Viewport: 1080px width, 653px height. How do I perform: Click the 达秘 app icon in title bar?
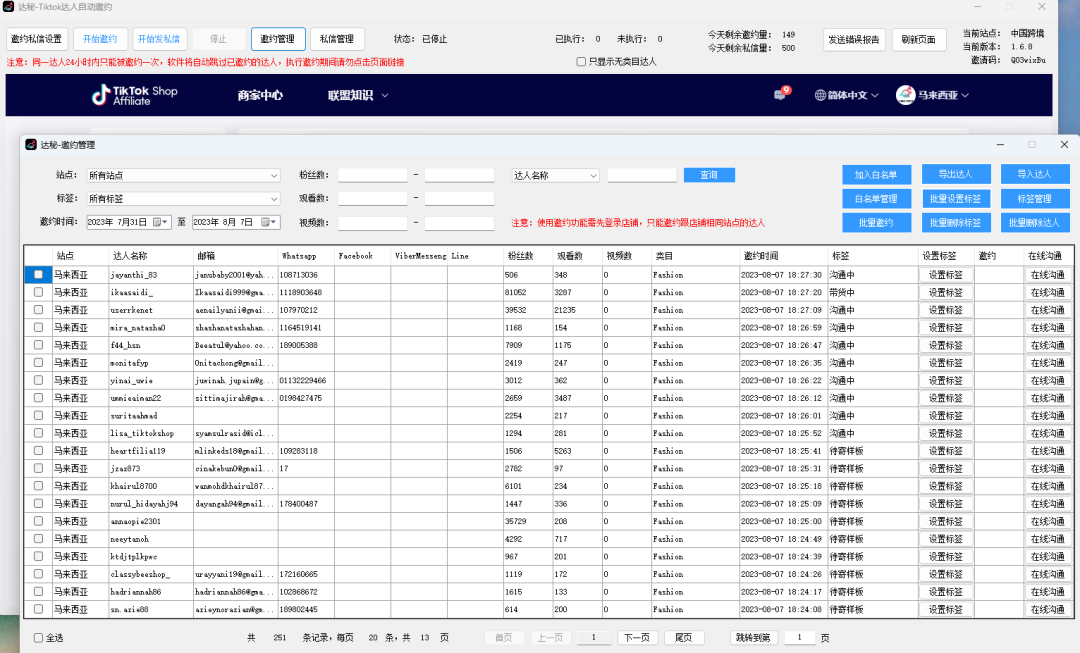[9, 8]
